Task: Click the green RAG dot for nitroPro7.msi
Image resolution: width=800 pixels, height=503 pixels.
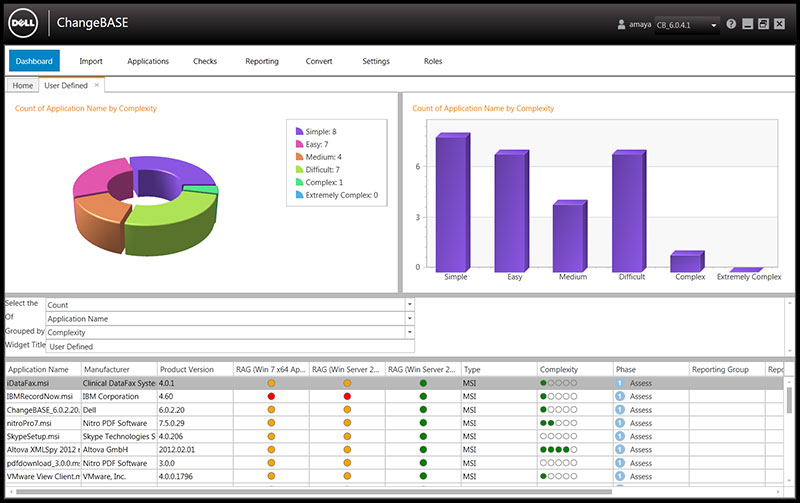Action: click(423, 423)
